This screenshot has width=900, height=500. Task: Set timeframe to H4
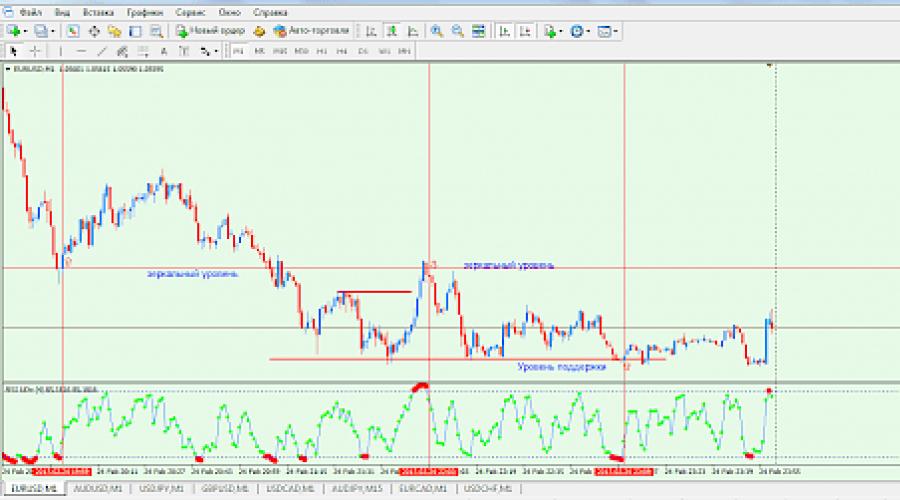tap(342, 51)
